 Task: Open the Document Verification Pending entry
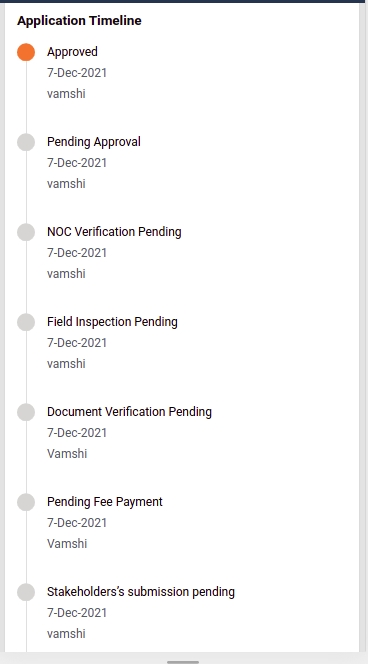129,412
